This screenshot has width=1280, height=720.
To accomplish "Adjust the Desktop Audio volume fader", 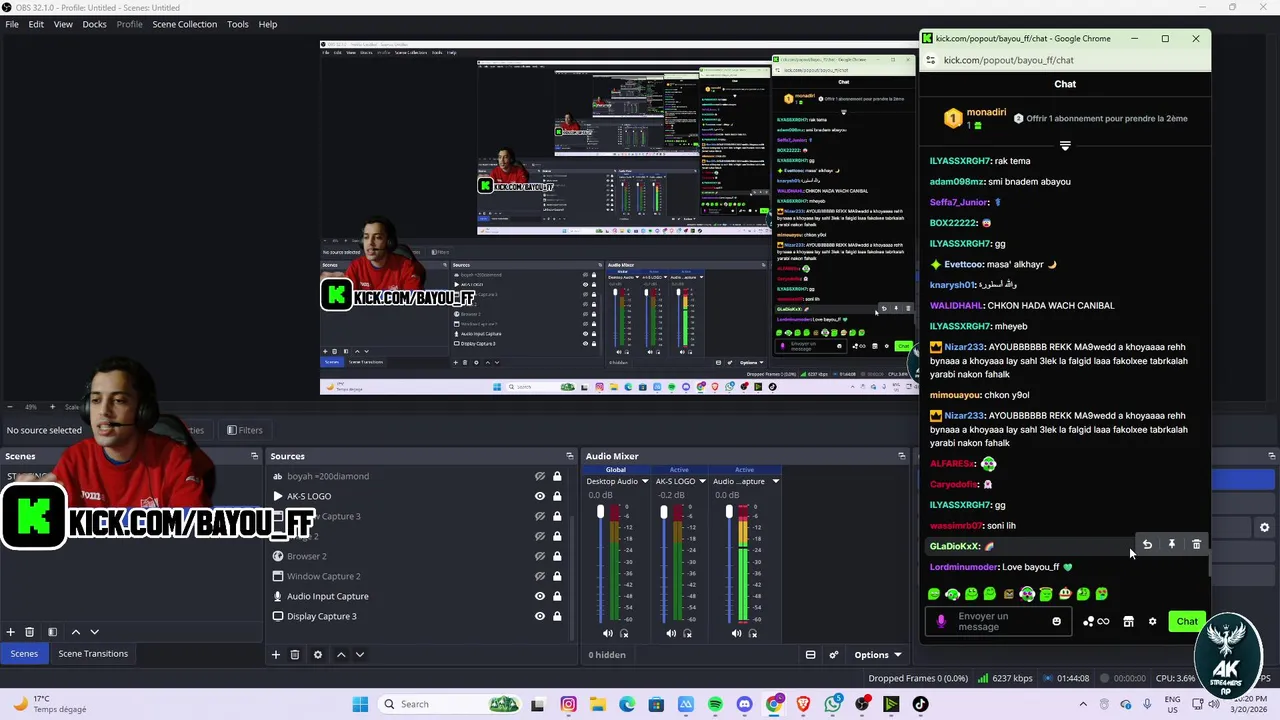I will coord(600,512).
